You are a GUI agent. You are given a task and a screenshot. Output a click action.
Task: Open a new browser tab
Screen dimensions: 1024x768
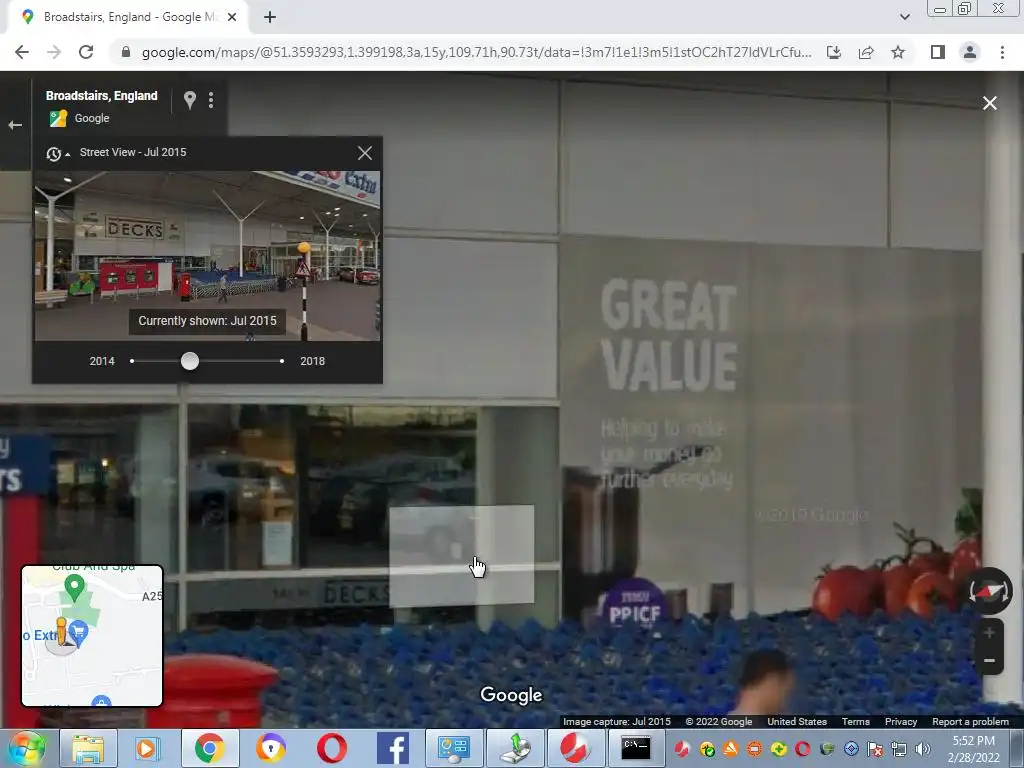(270, 18)
